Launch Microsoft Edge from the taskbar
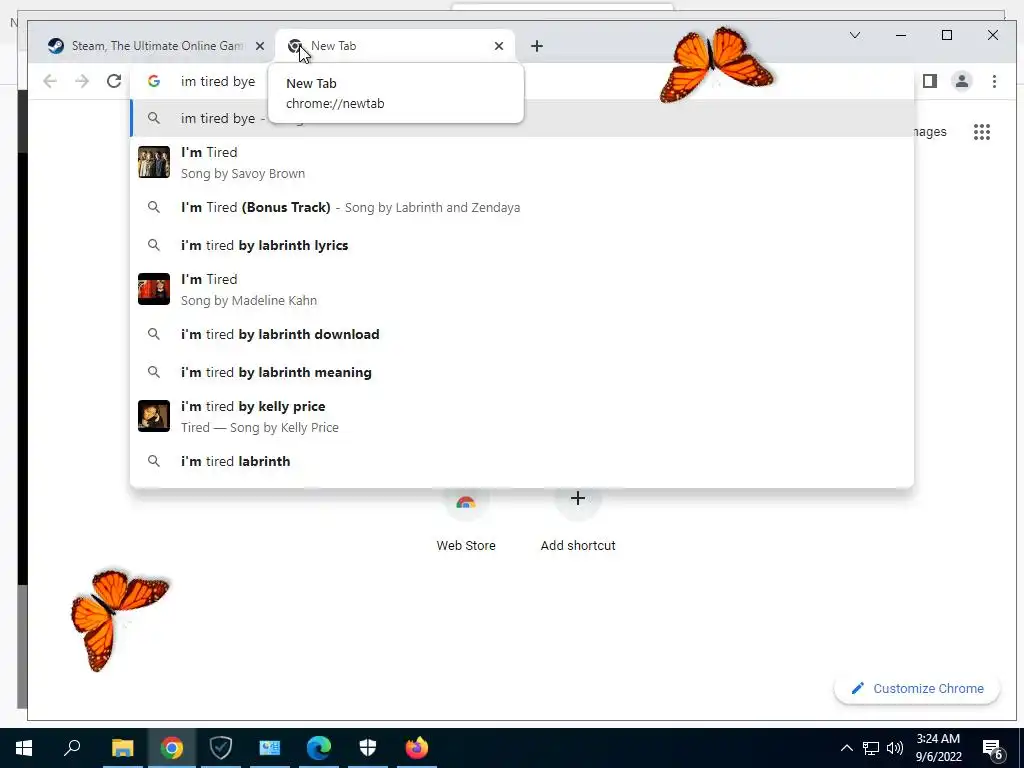Image resolution: width=1024 pixels, height=768 pixels. 319,748
